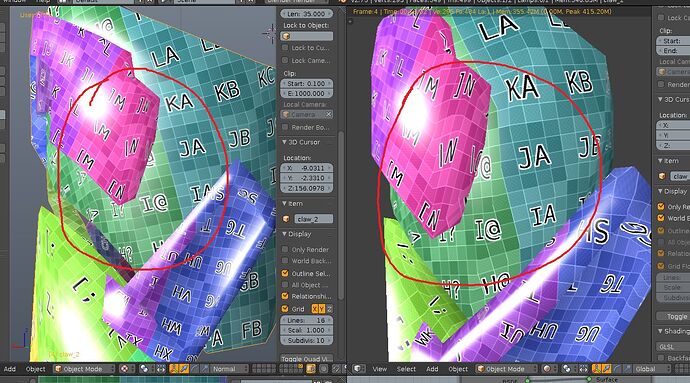Screen dimensions: 690x383
Task: Click the grid Subdivisions: 10 field
Action: coord(307,340)
